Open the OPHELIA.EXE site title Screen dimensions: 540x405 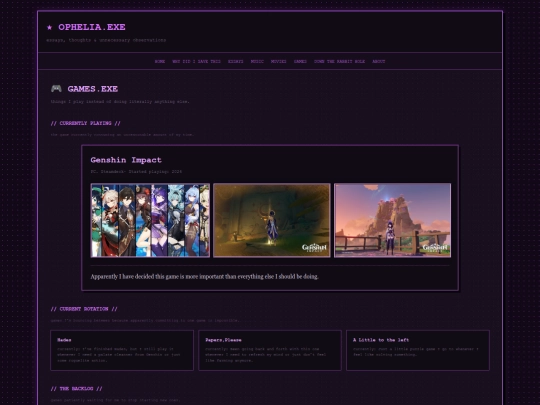[x=92, y=27]
